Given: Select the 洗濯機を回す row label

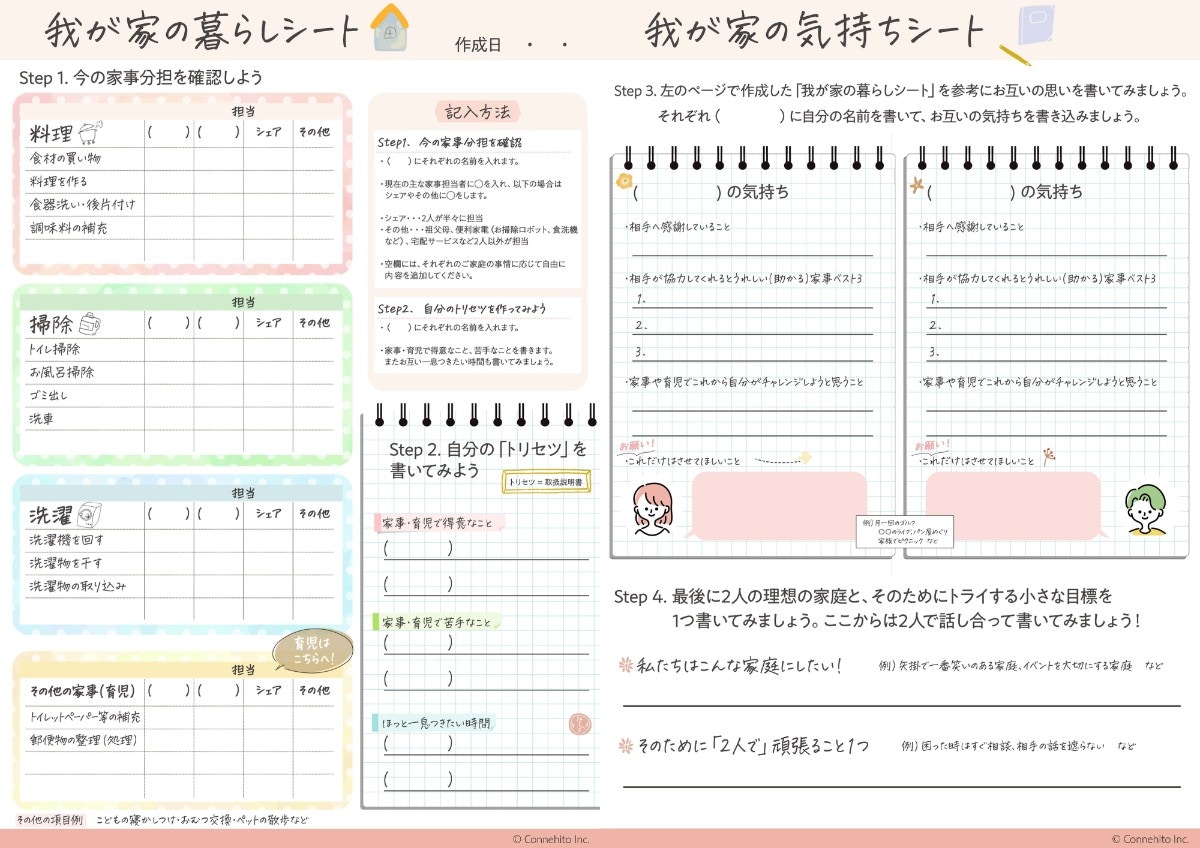Looking at the screenshot, I should tap(65, 540).
